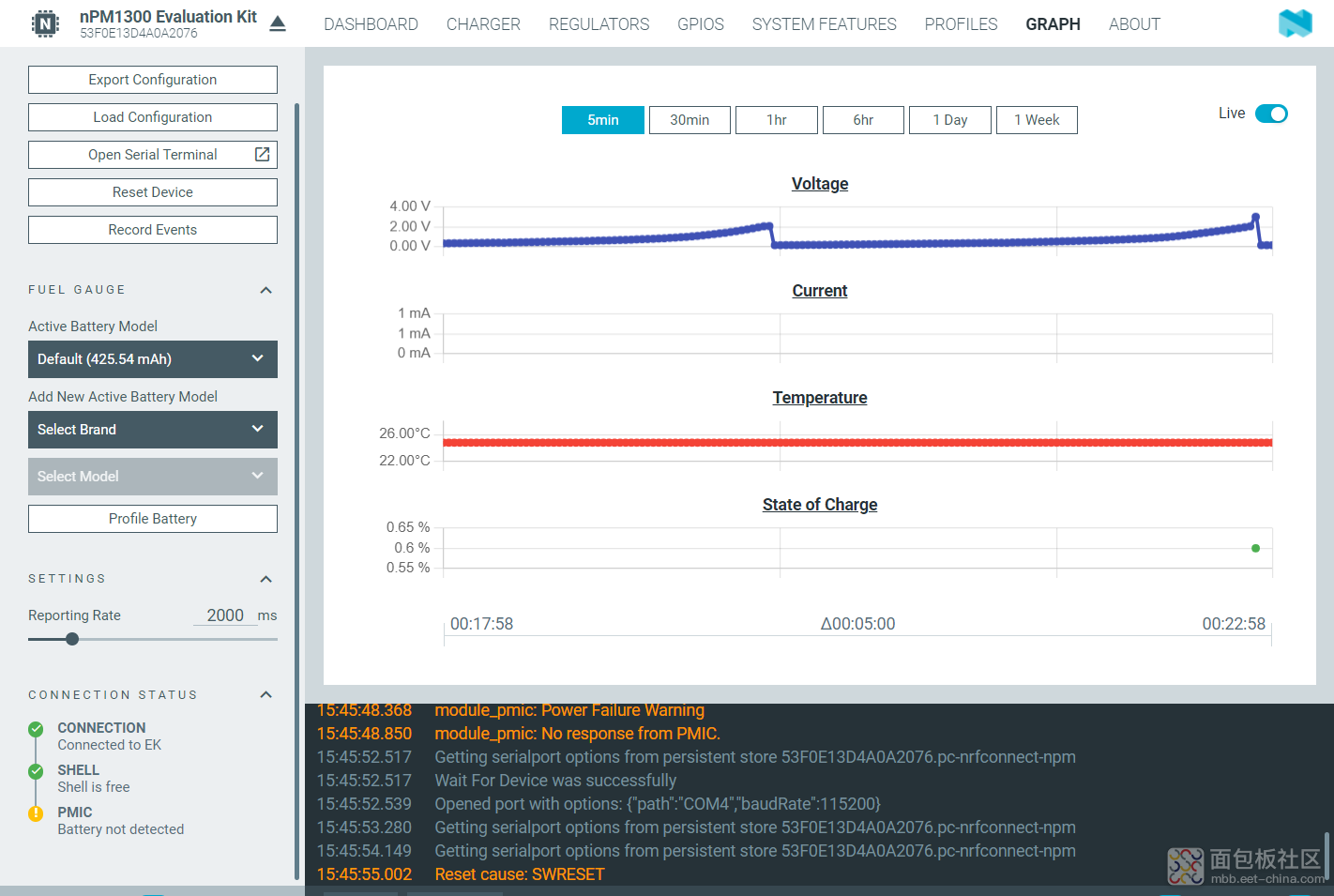
Task: Open the Select Brand dropdown
Action: (153, 430)
